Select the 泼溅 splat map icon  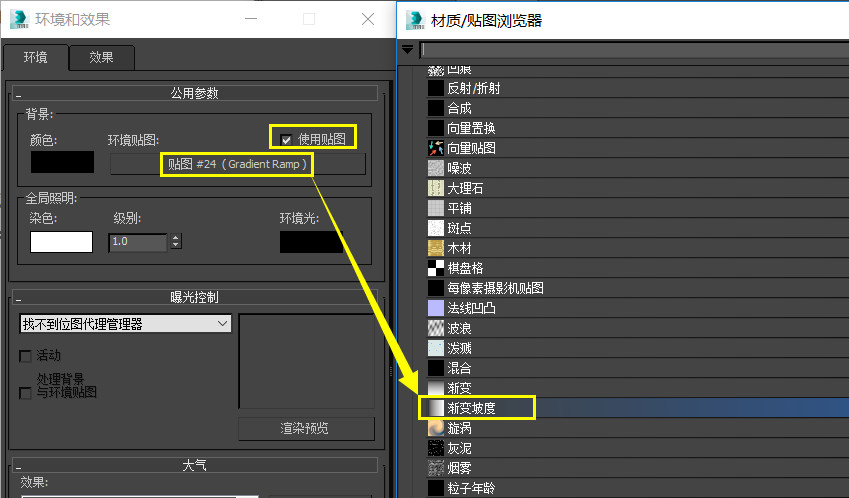coord(436,348)
